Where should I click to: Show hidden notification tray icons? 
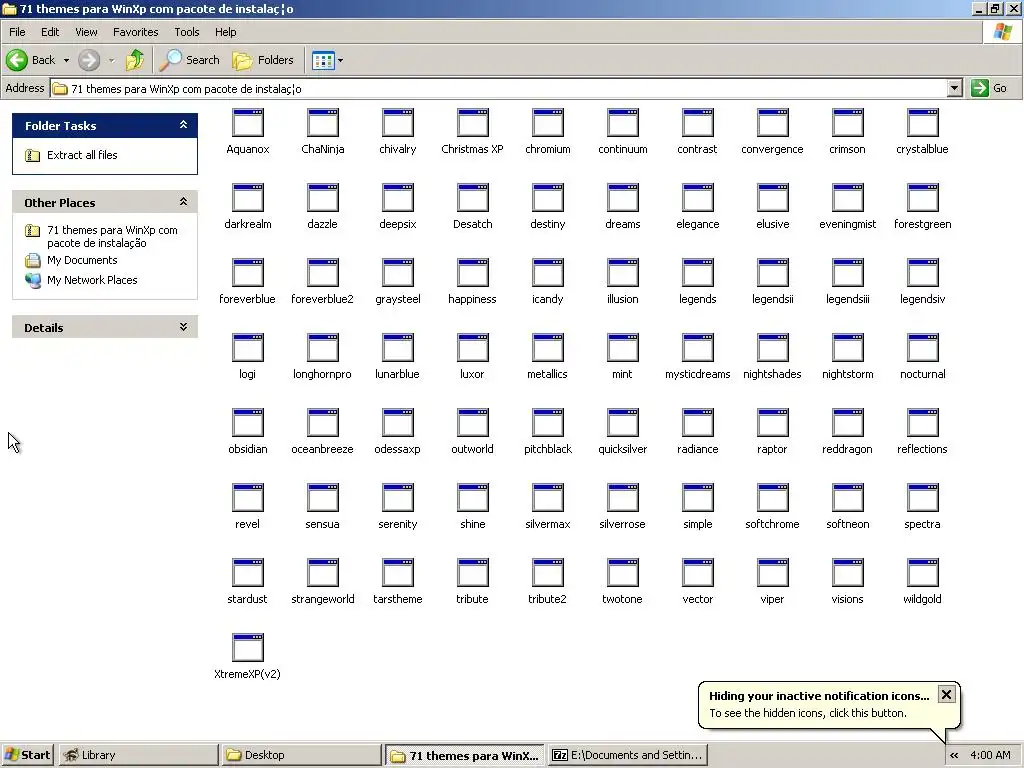coord(954,755)
